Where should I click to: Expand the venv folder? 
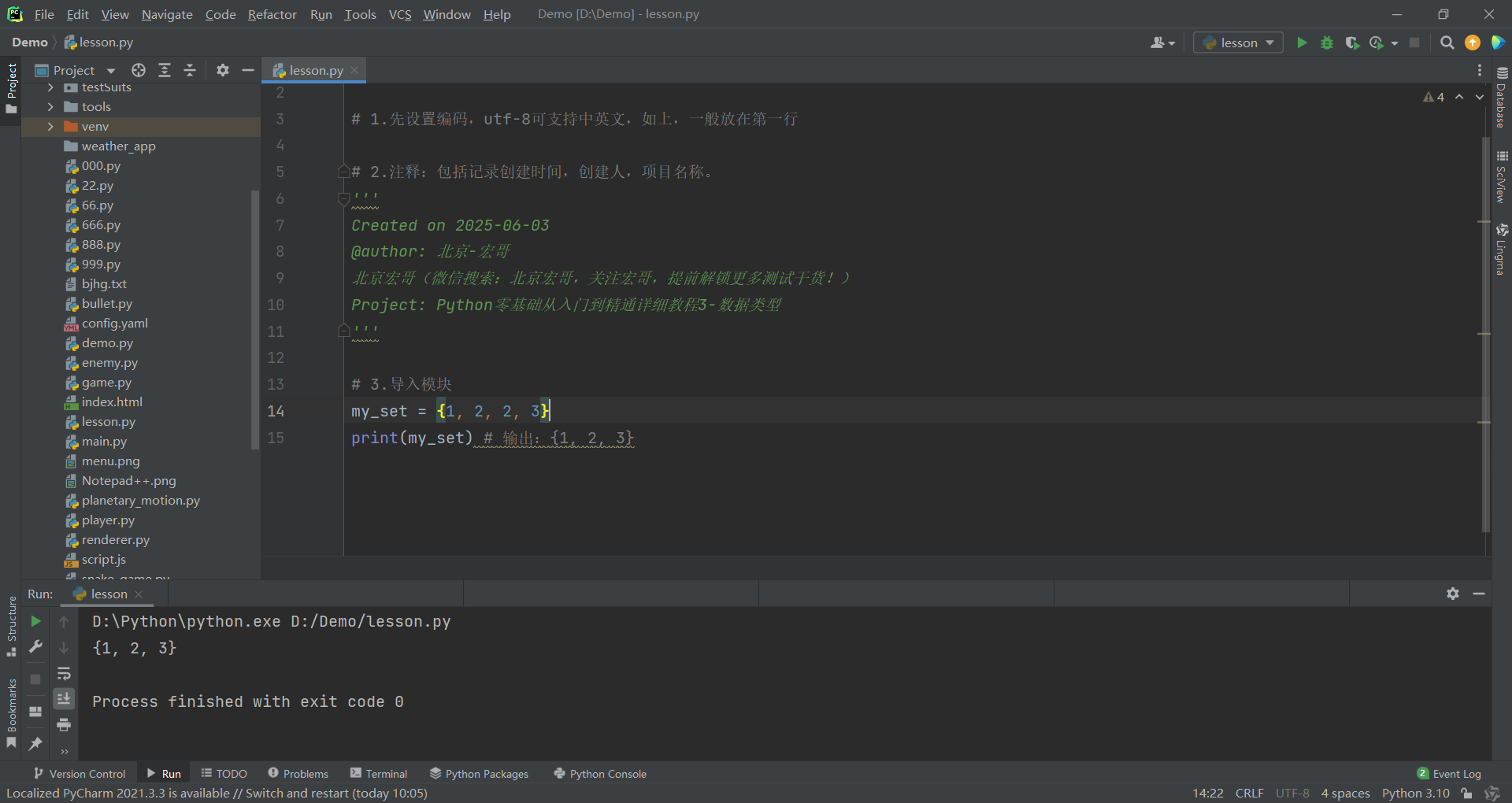tap(50, 126)
